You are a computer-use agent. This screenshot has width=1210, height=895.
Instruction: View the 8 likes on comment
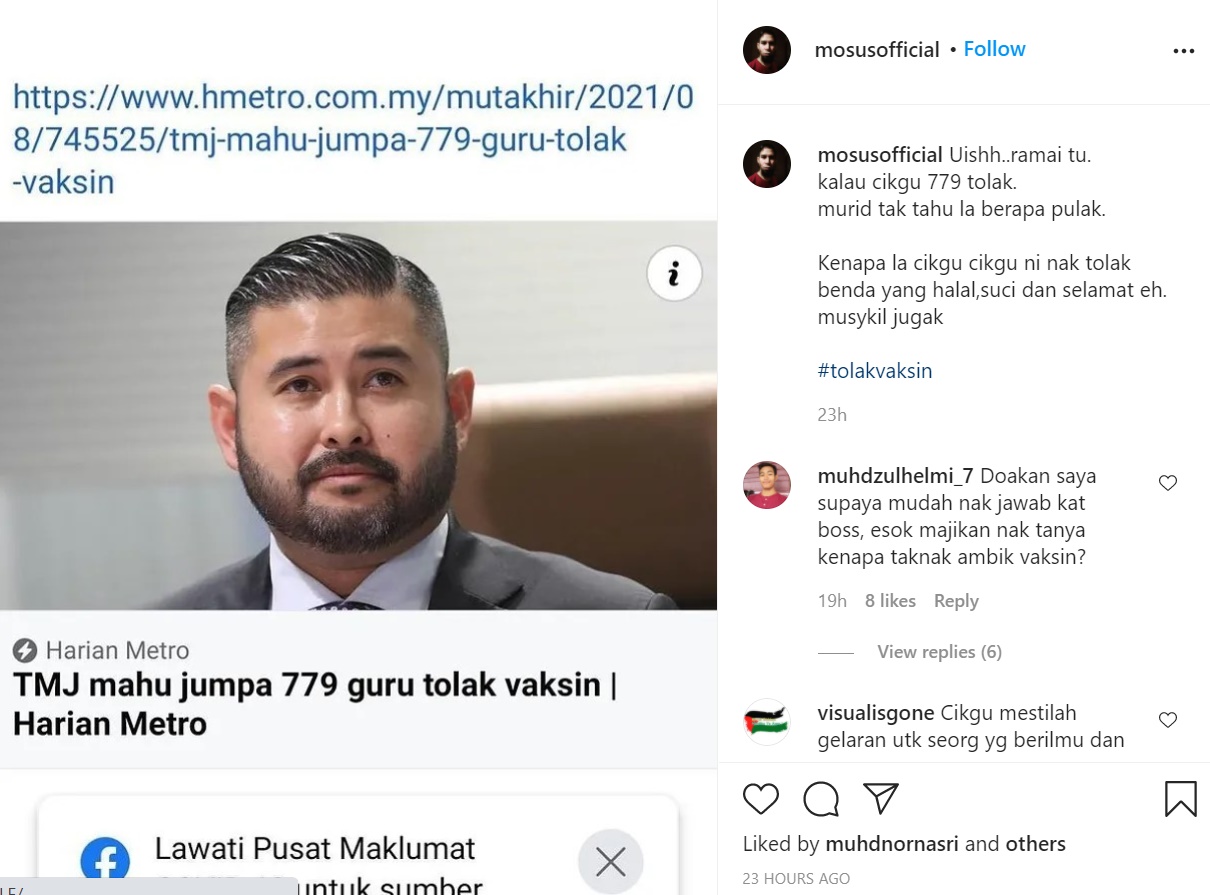[890, 601]
